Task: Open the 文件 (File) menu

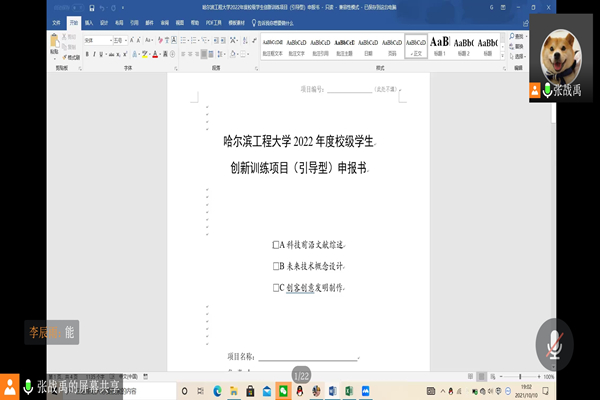Action: pyautogui.click(x=56, y=21)
